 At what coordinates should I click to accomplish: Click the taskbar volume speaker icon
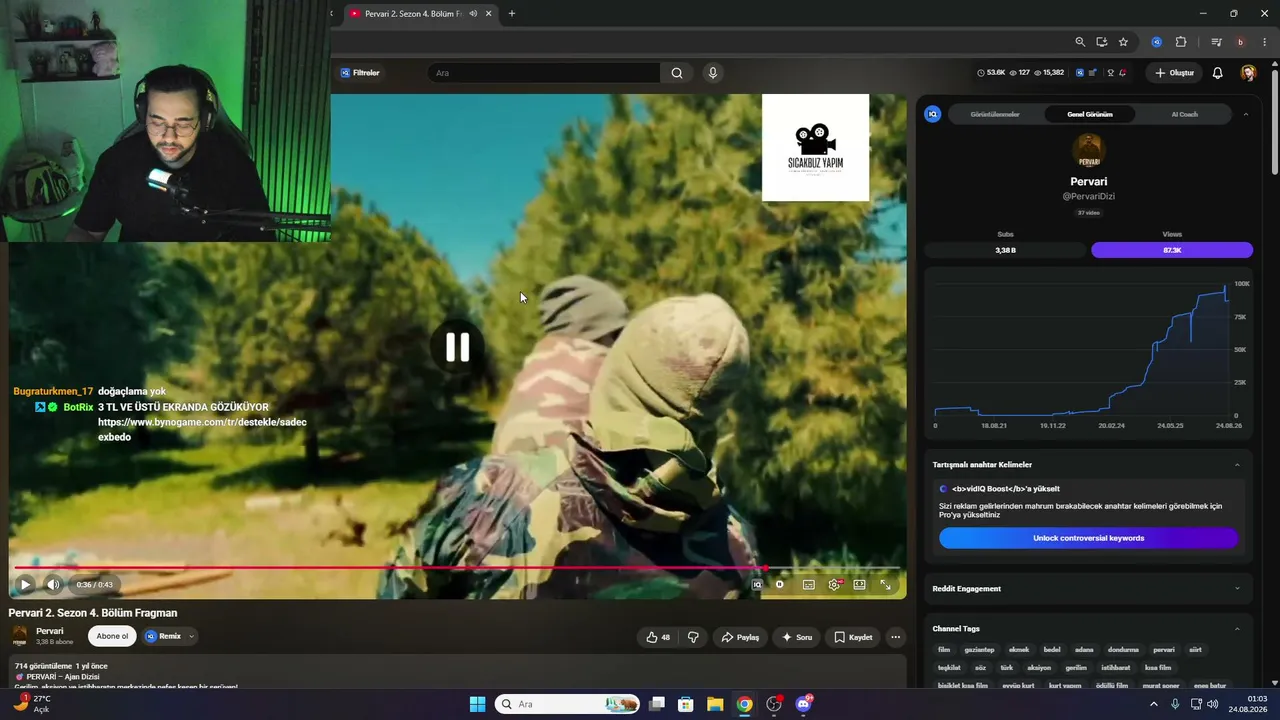(x=1213, y=704)
